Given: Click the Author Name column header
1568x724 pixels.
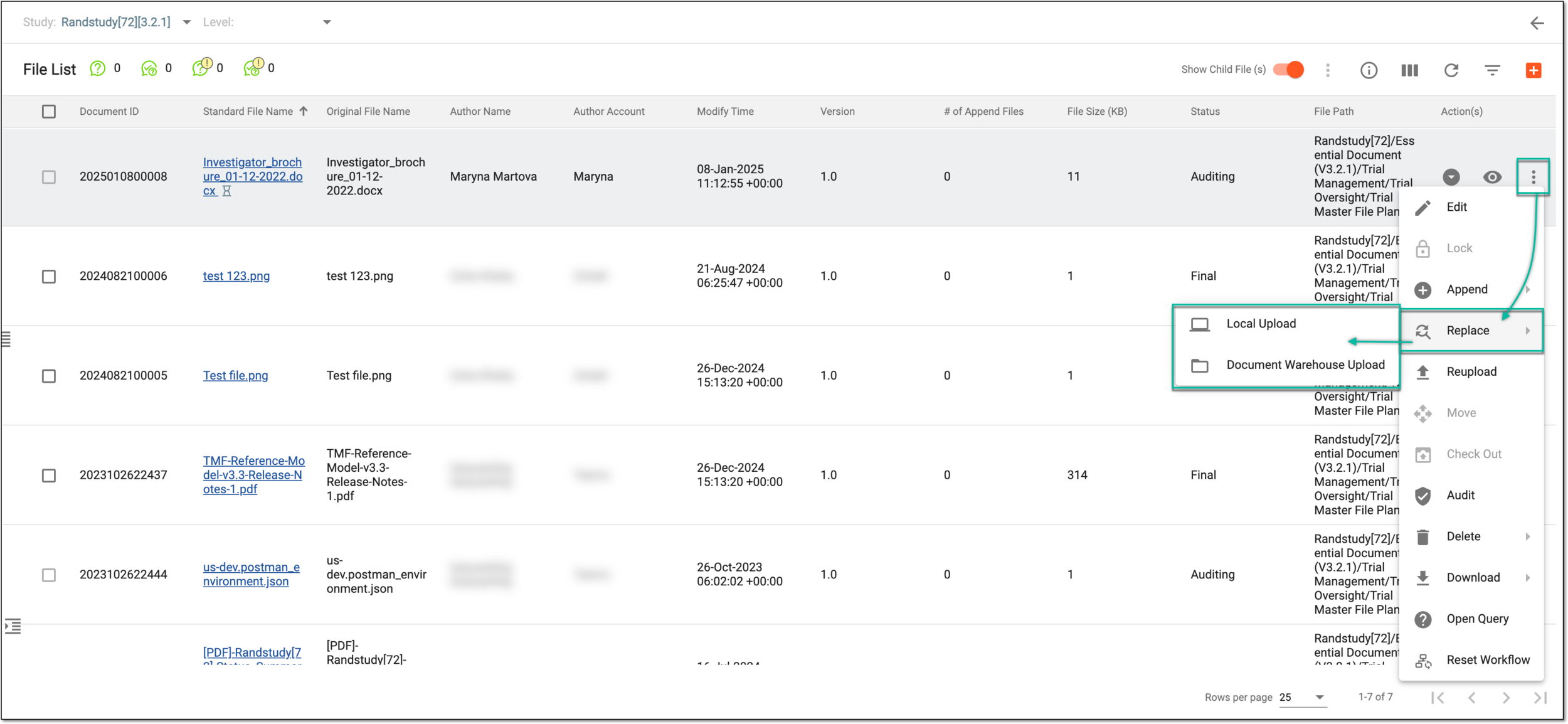Looking at the screenshot, I should [480, 112].
